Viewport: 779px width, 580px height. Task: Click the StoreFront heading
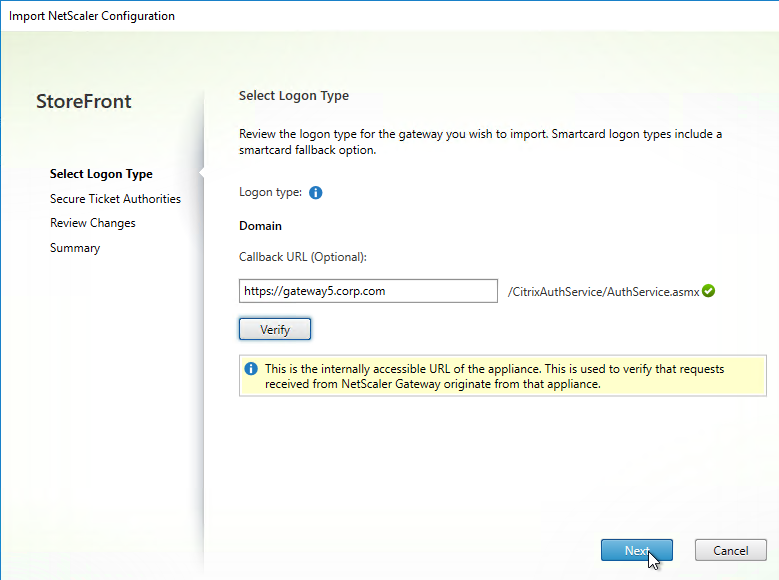[84, 101]
